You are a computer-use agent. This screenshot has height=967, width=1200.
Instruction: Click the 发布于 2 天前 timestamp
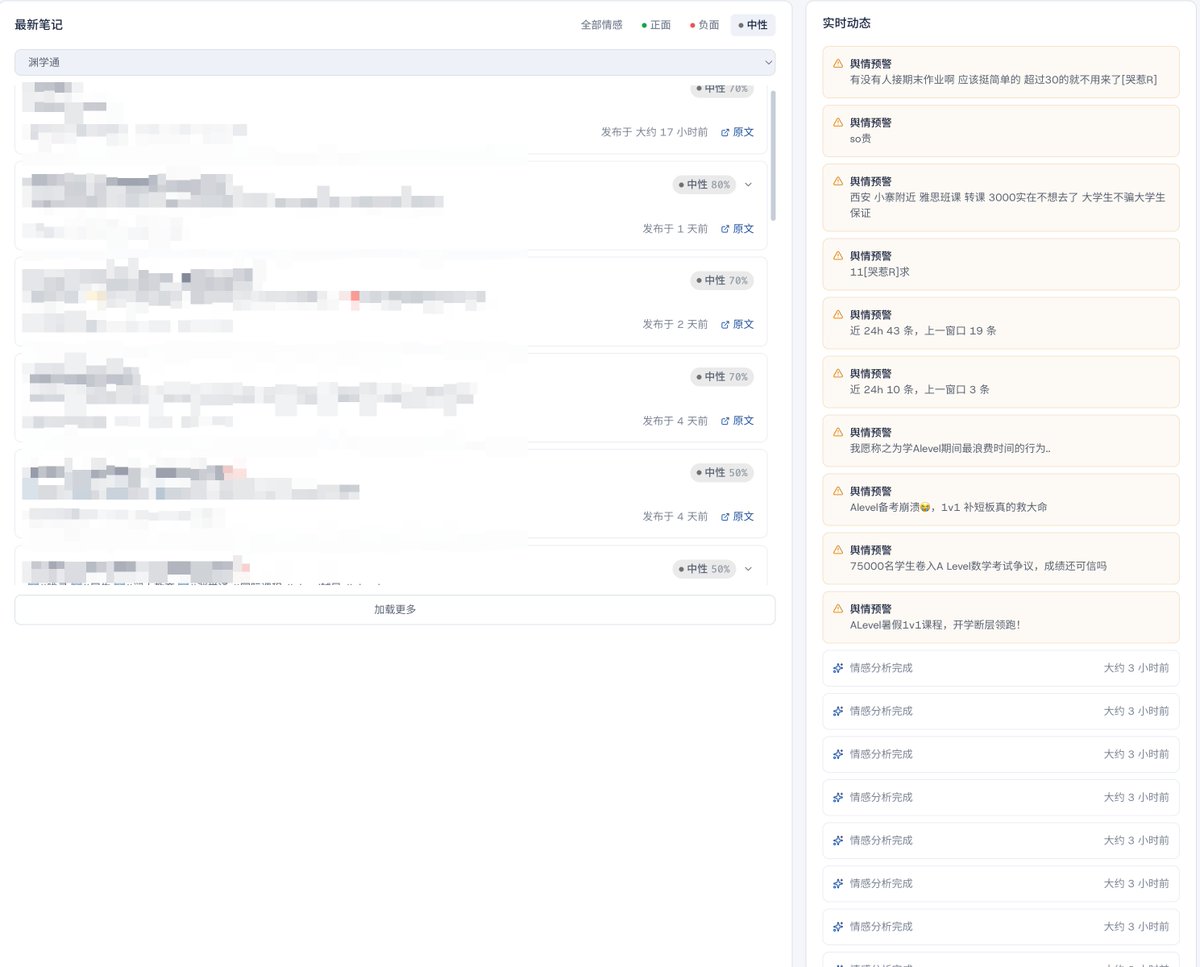675,324
